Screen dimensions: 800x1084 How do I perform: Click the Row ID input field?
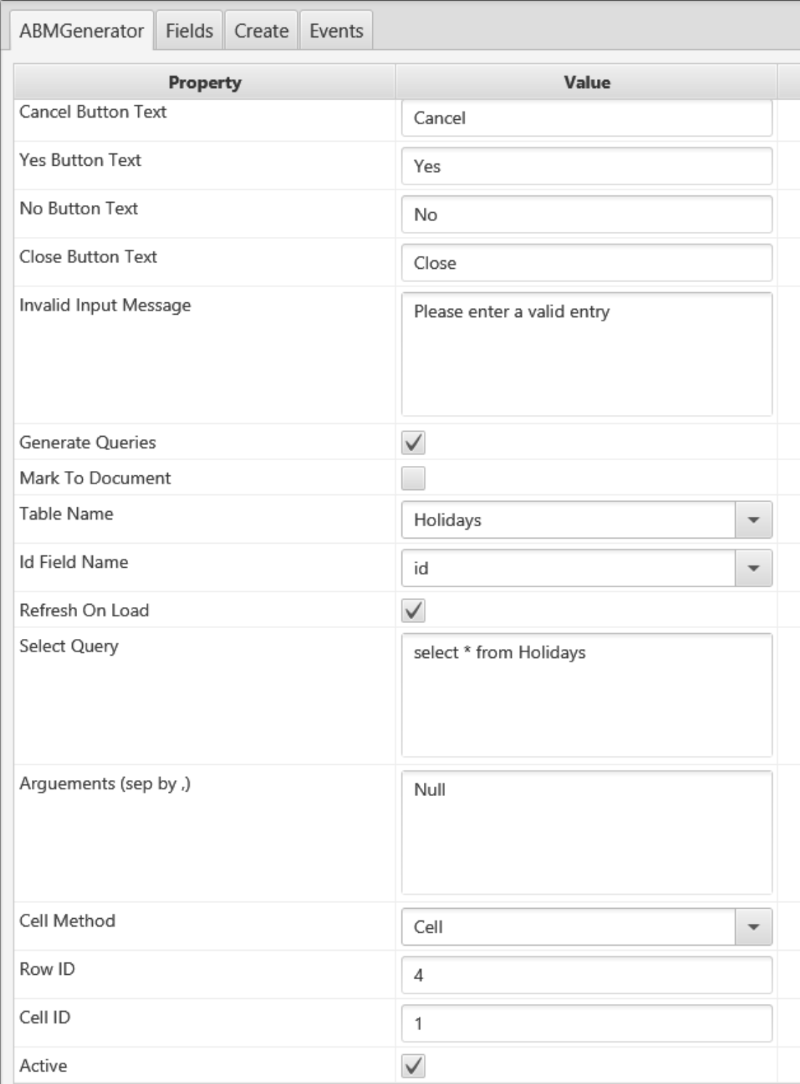pyautogui.click(x=586, y=975)
